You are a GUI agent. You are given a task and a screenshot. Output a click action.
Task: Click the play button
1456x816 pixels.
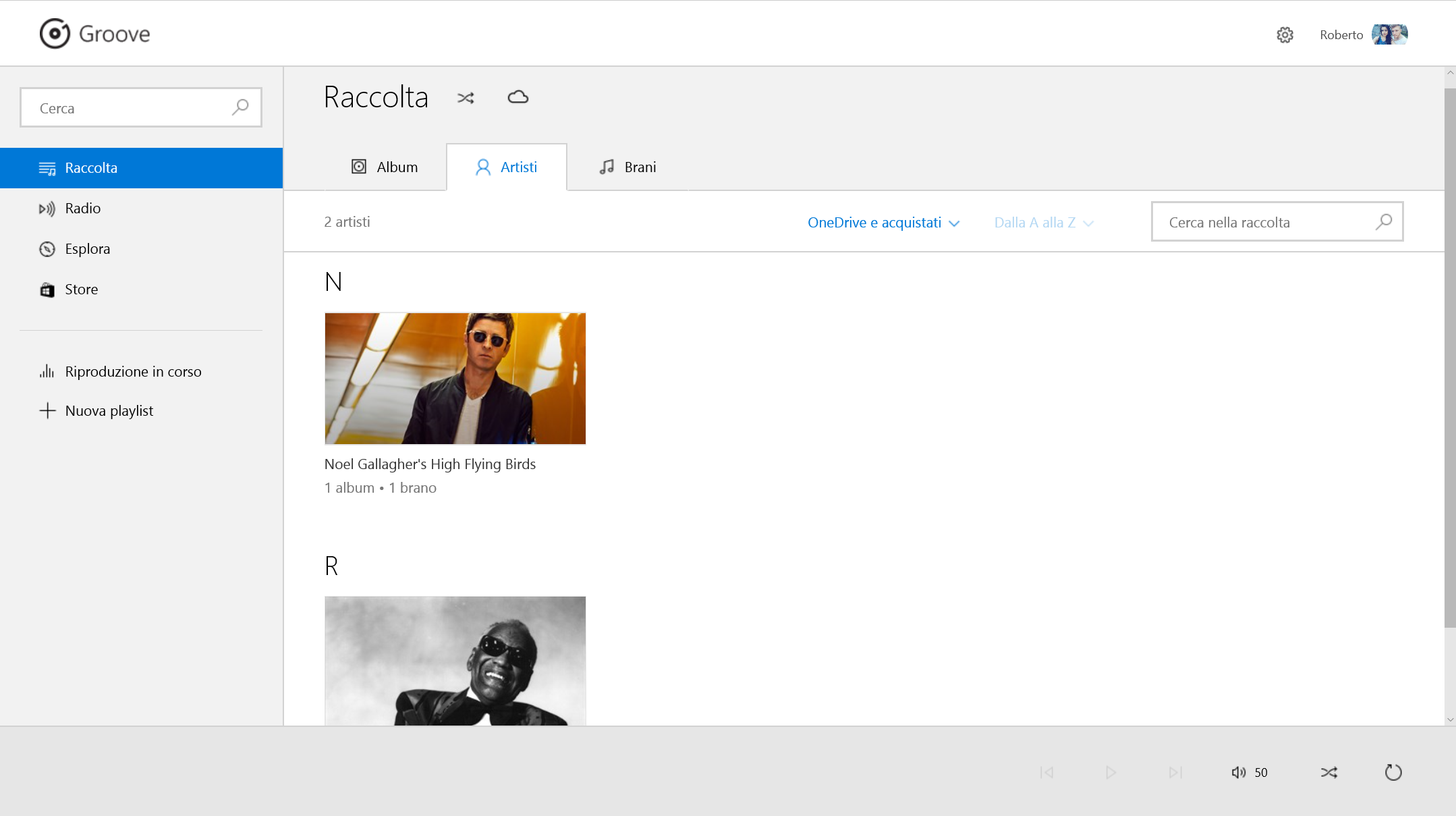pyautogui.click(x=1111, y=772)
